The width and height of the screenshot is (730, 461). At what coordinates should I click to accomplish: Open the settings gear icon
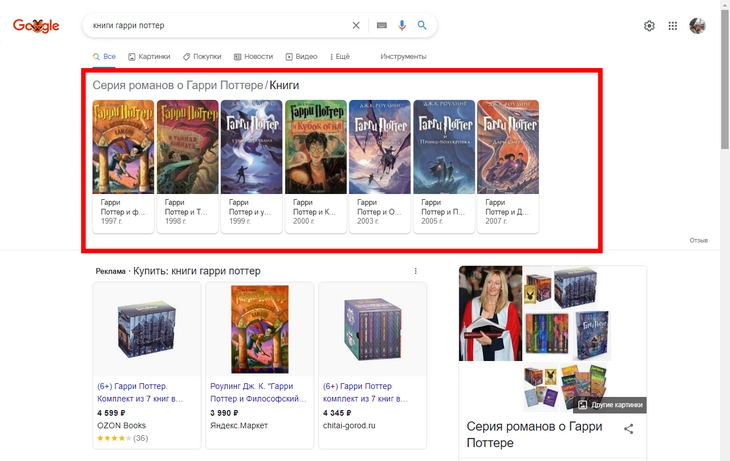click(649, 26)
